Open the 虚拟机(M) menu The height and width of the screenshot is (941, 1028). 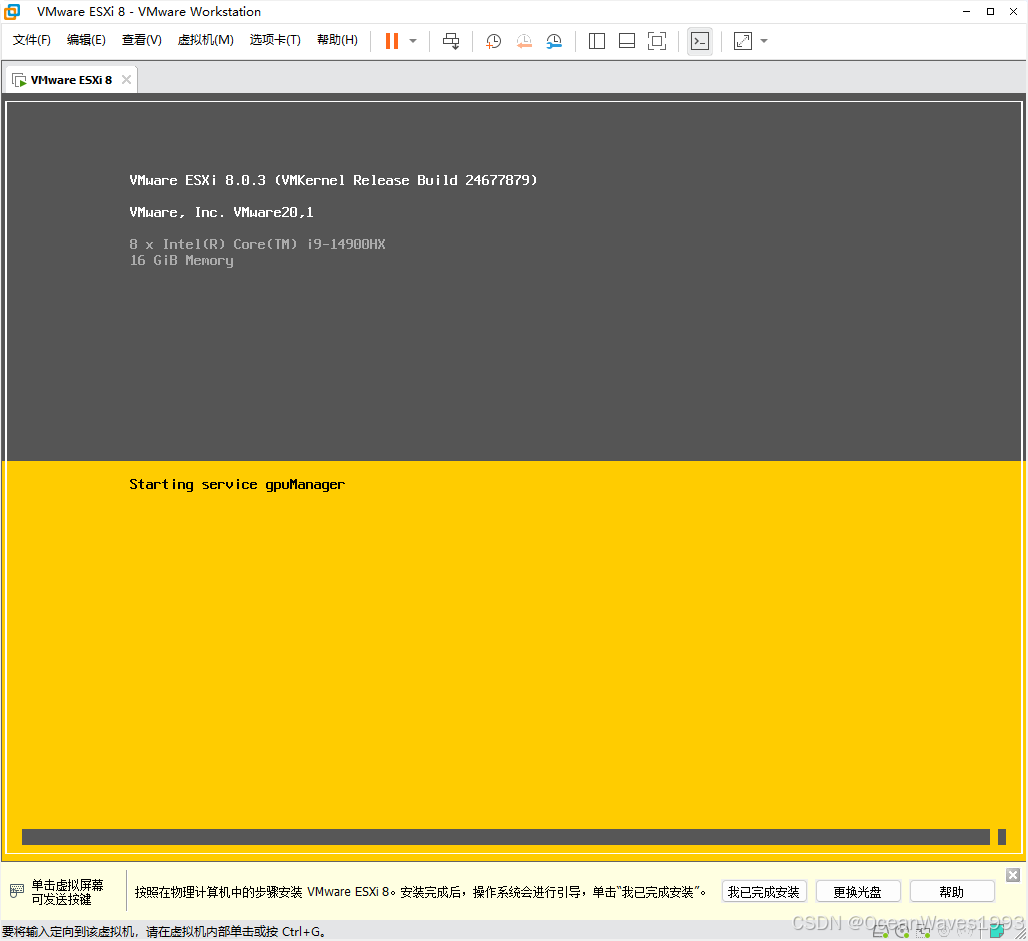pyautogui.click(x=205, y=40)
